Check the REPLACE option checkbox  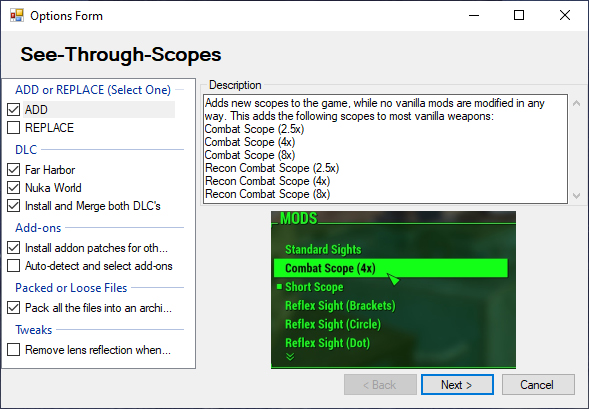tap(14, 128)
